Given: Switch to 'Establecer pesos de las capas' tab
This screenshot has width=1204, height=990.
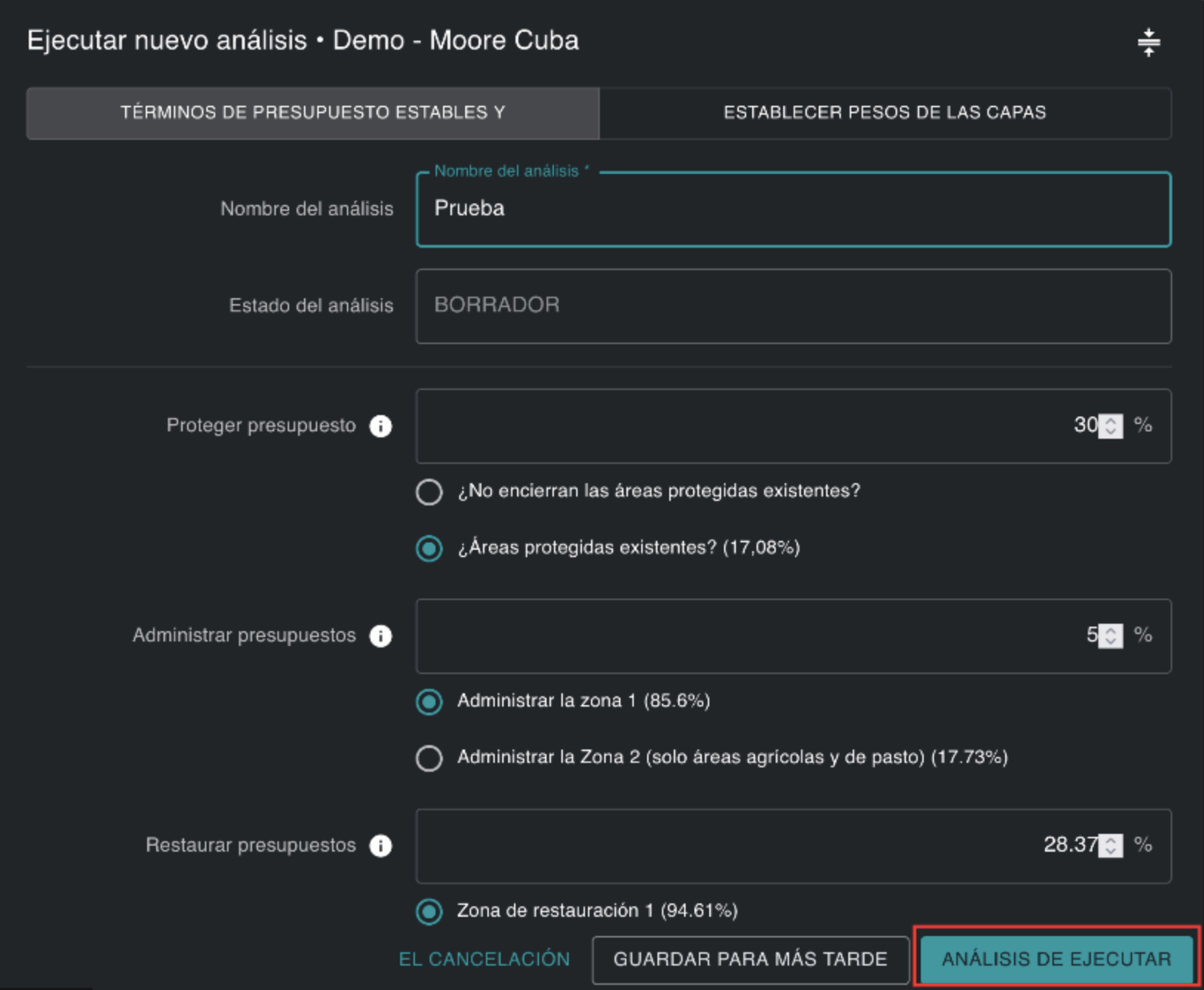Looking at the screenshot, I should coord(885,112).
